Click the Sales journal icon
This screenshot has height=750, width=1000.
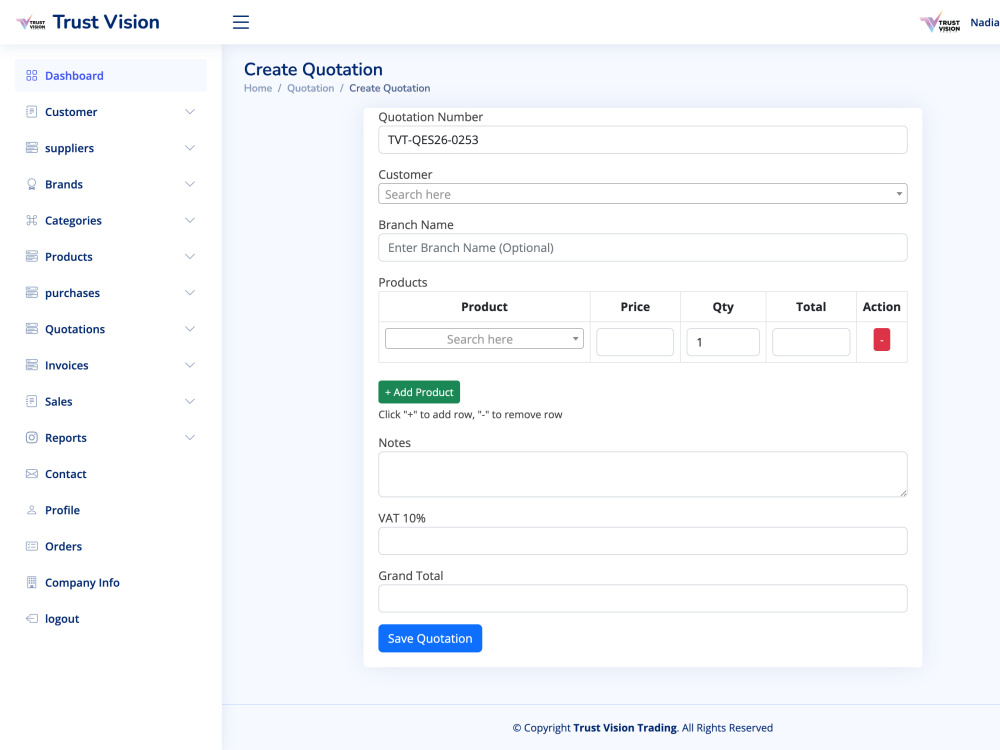pos(31,401)
